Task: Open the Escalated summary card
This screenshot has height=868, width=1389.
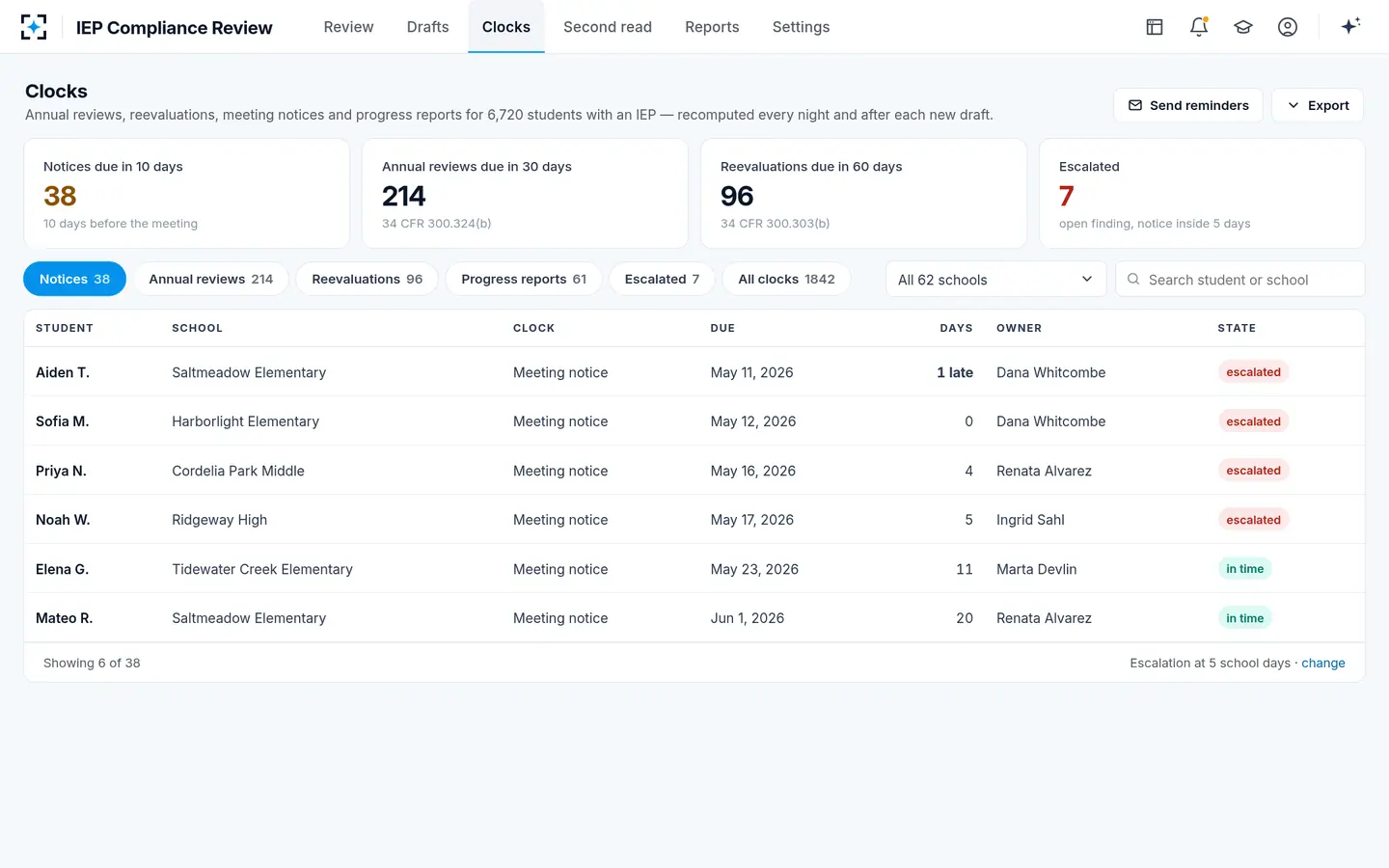Action: click(x=1202, y=194)
